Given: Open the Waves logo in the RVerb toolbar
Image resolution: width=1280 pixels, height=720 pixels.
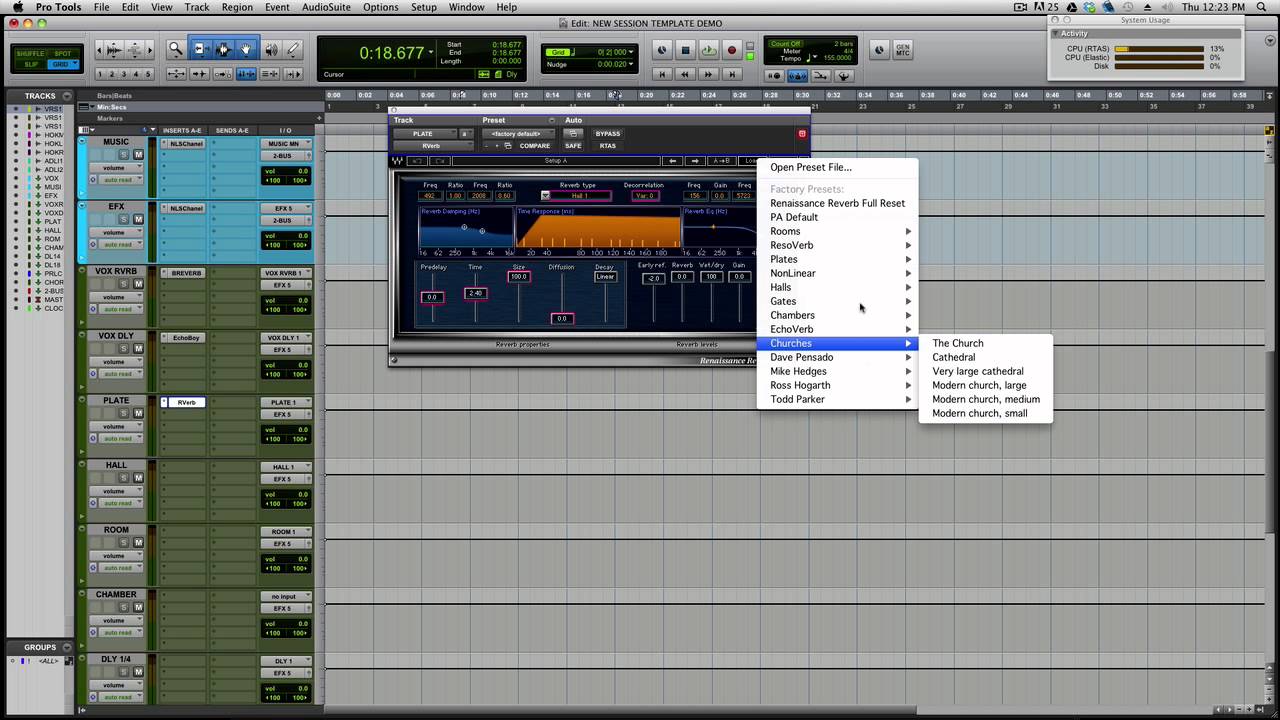Looking at the screenshot, I should [397, 161].
